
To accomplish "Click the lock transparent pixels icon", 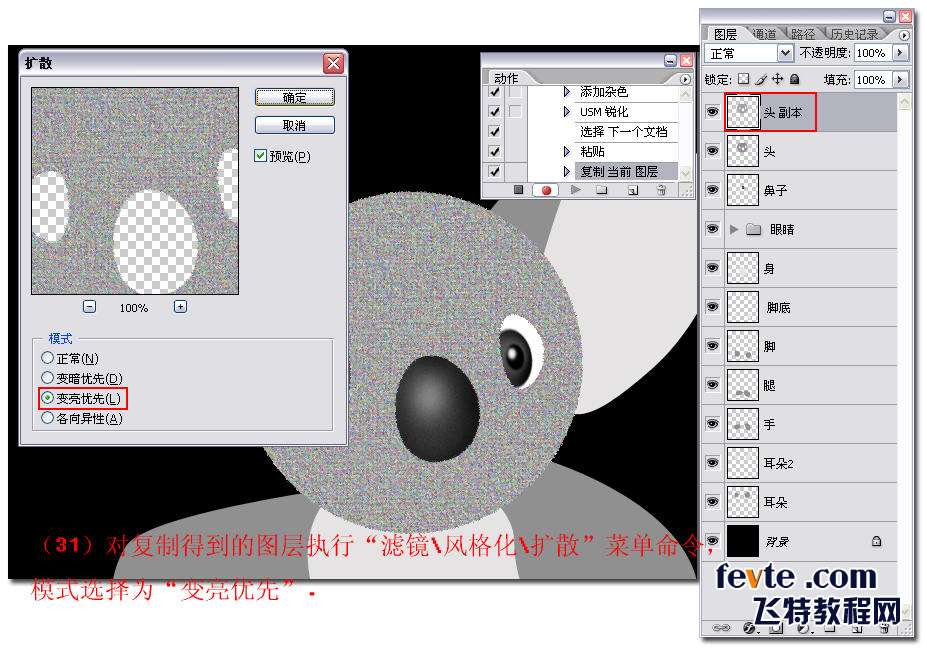I will pos(743,79).
